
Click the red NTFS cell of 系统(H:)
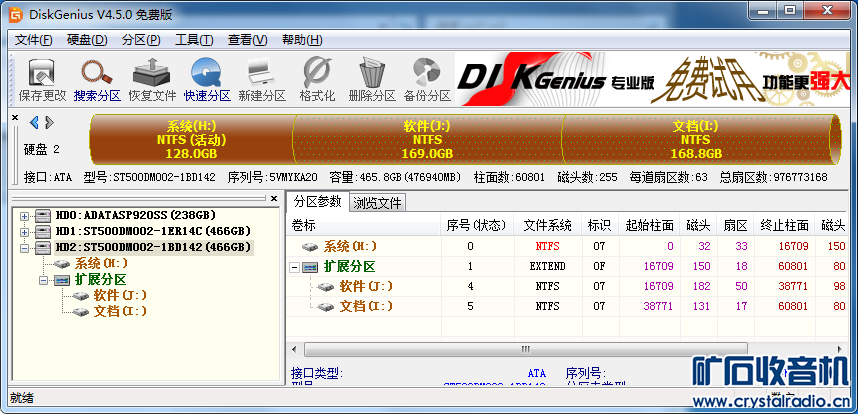(x=548, y=246)
